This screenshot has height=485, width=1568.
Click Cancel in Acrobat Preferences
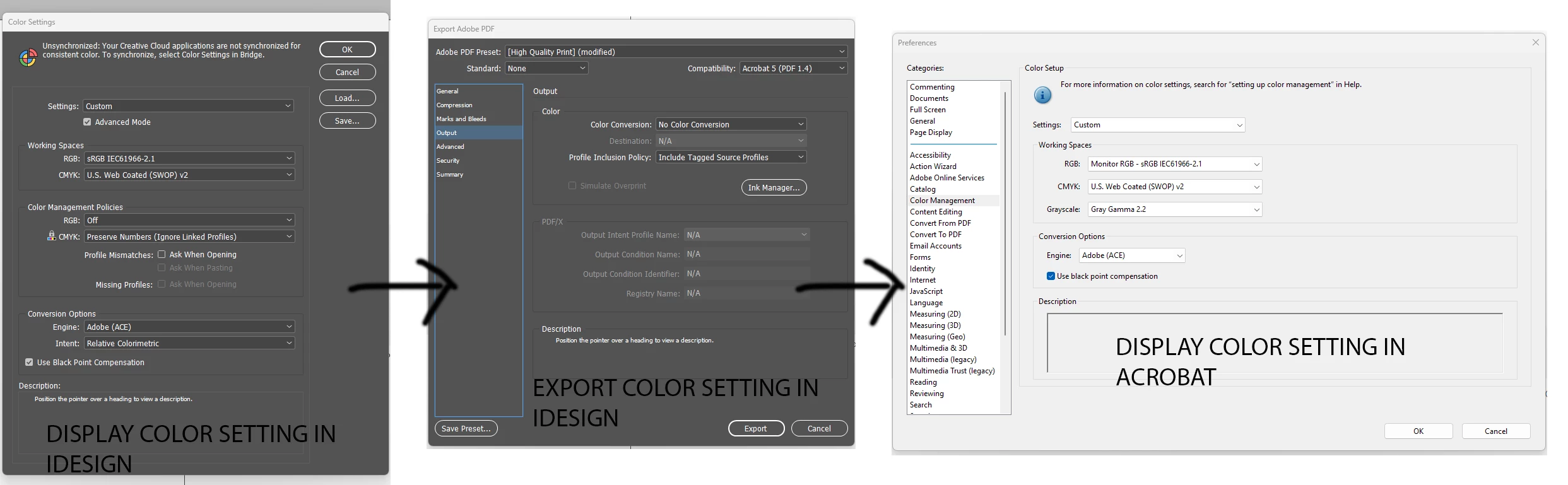tap(1496, 431)
